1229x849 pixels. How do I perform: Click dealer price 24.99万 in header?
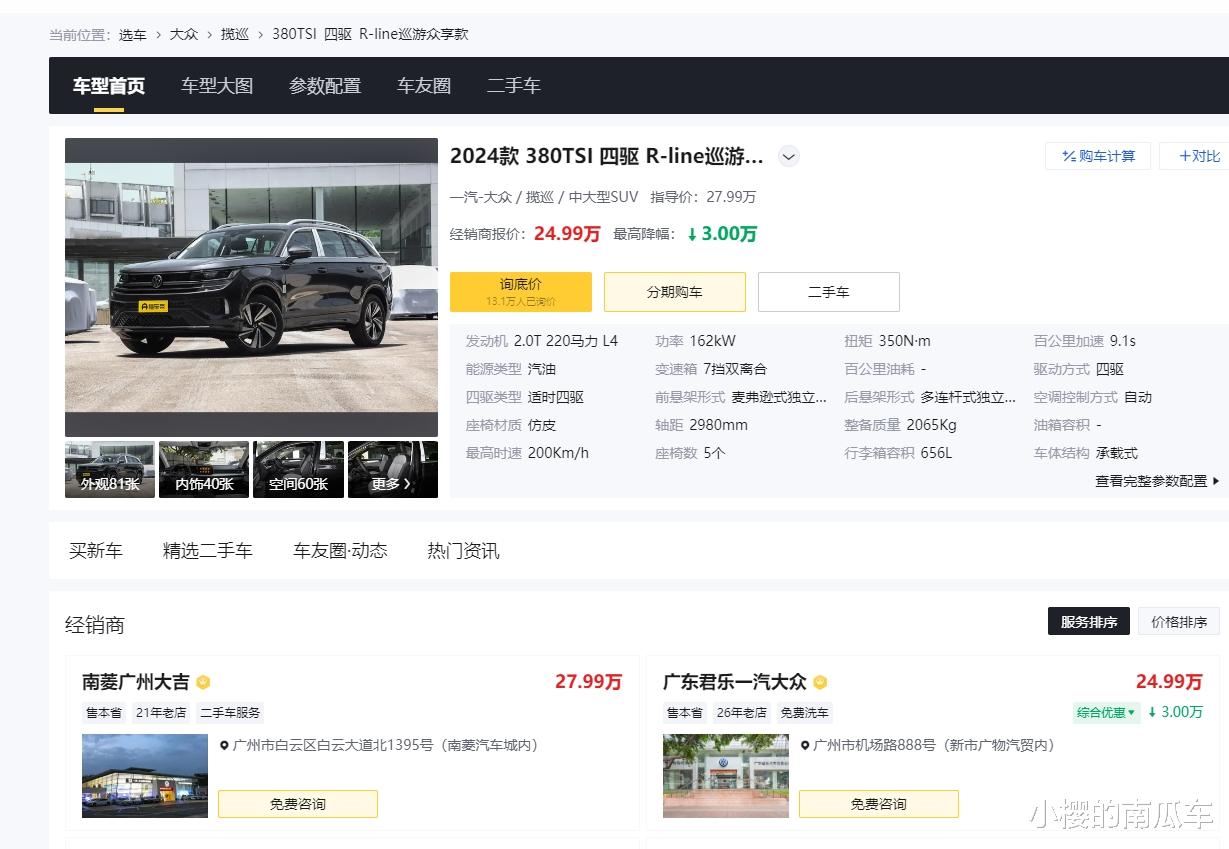(567, 234)
